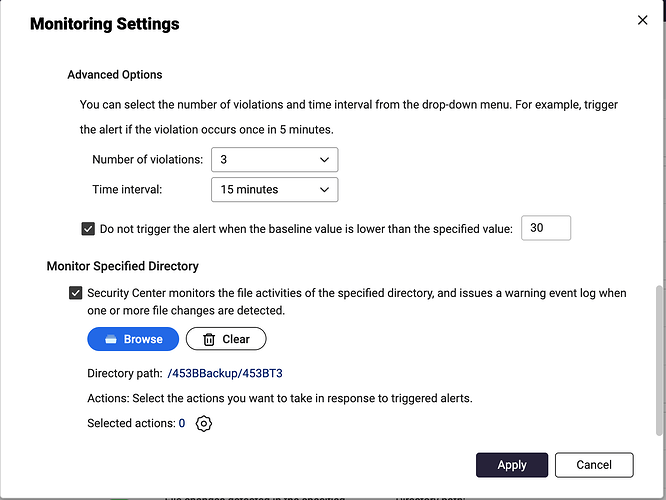Toggle Monitor Specified Directory checkbox
Image resolution: width=666 pixels, height=500 pixels.
[76, 293]
